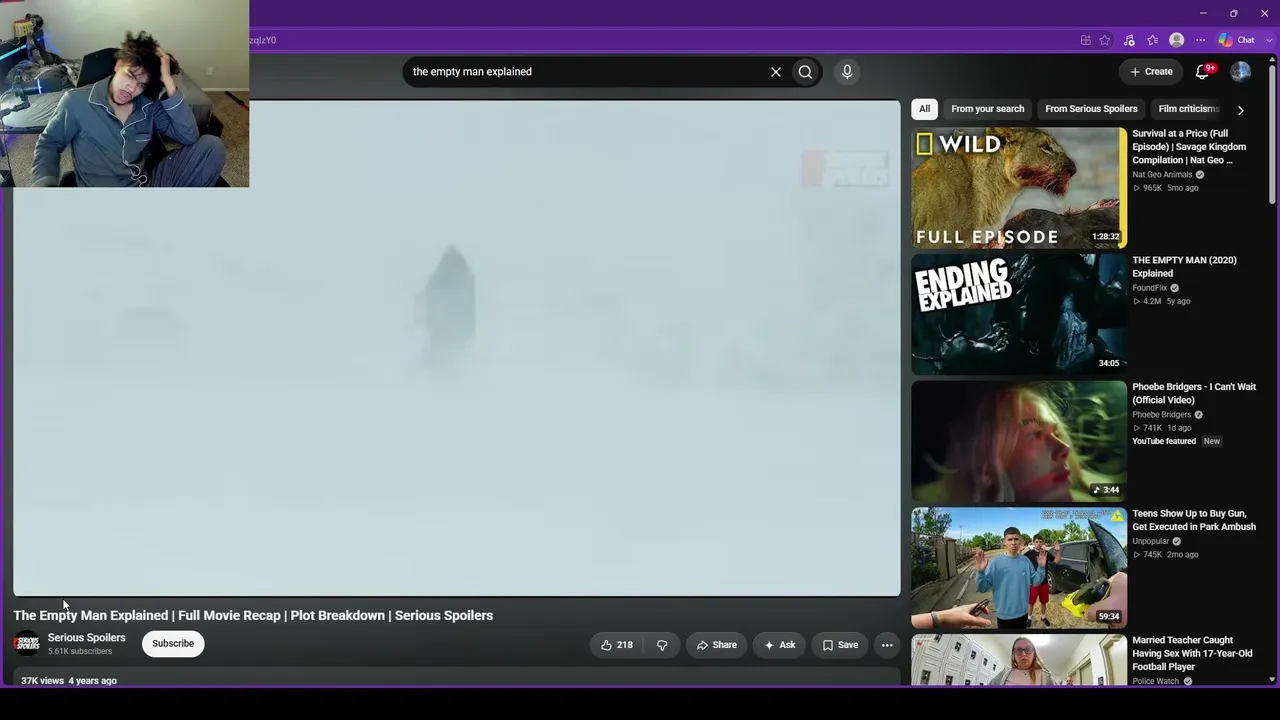Open the Phoebe Bridgers video thumbnail
This screenshot has width=1280, height=720.
1018,441
